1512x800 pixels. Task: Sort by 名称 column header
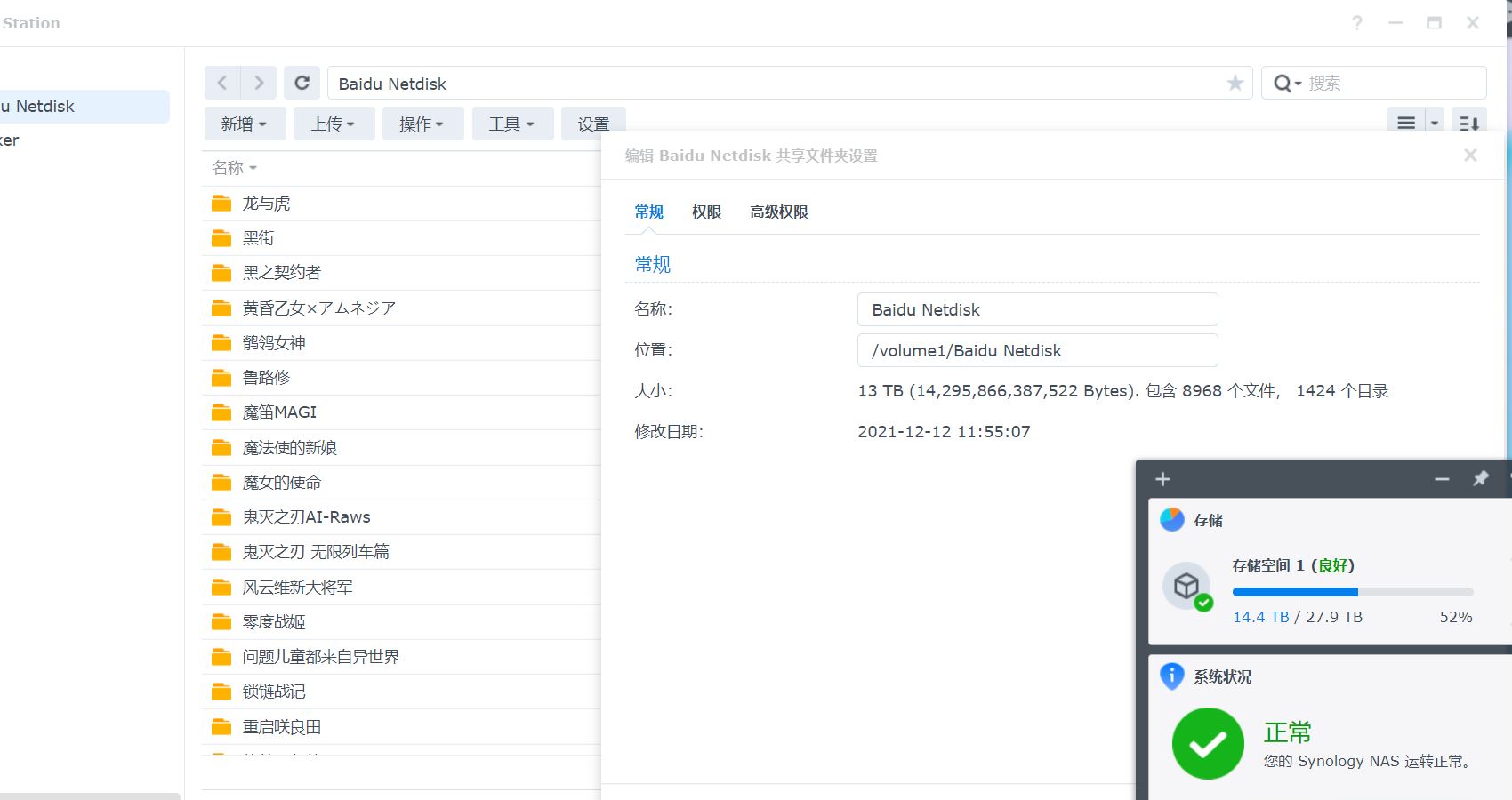(234, 168)
